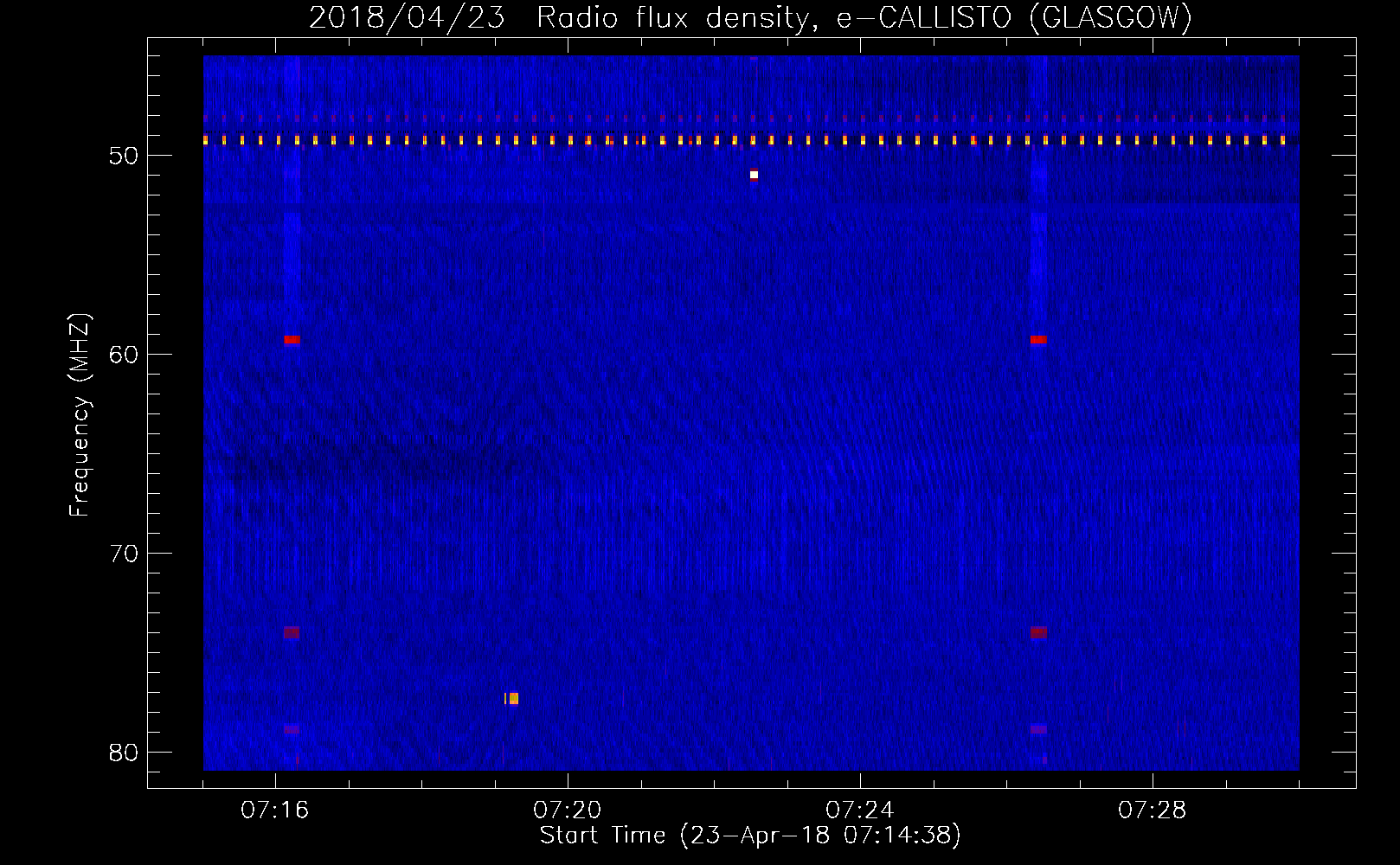This screenshot has height=865, width=1400.
Task: Click the date 2018/04/23 in the title
Action: pos(407,17)
